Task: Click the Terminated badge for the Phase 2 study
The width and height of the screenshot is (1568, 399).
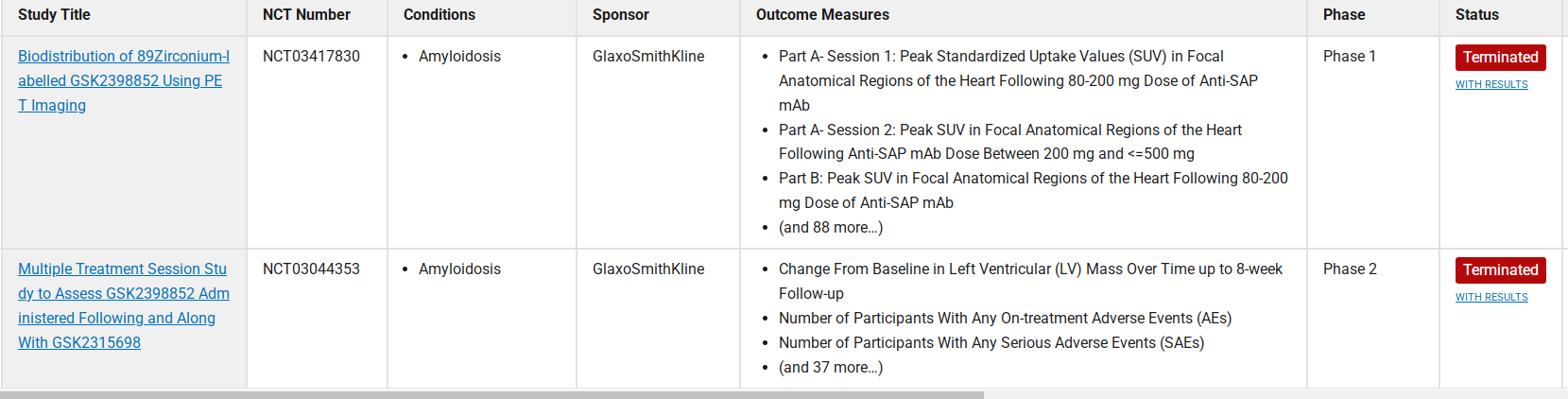Action: point(1500,270)
